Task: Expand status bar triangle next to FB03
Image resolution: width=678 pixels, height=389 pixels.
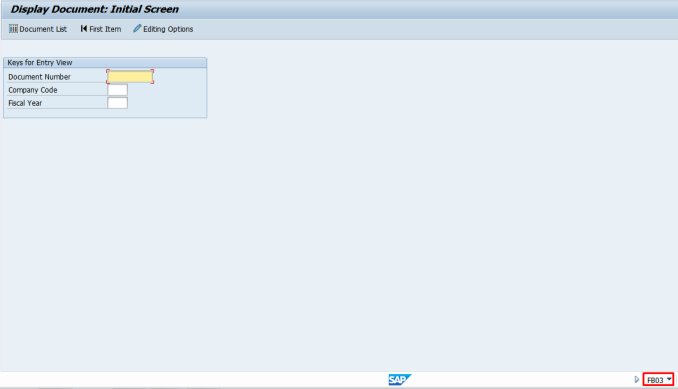Action: point(636,379)
